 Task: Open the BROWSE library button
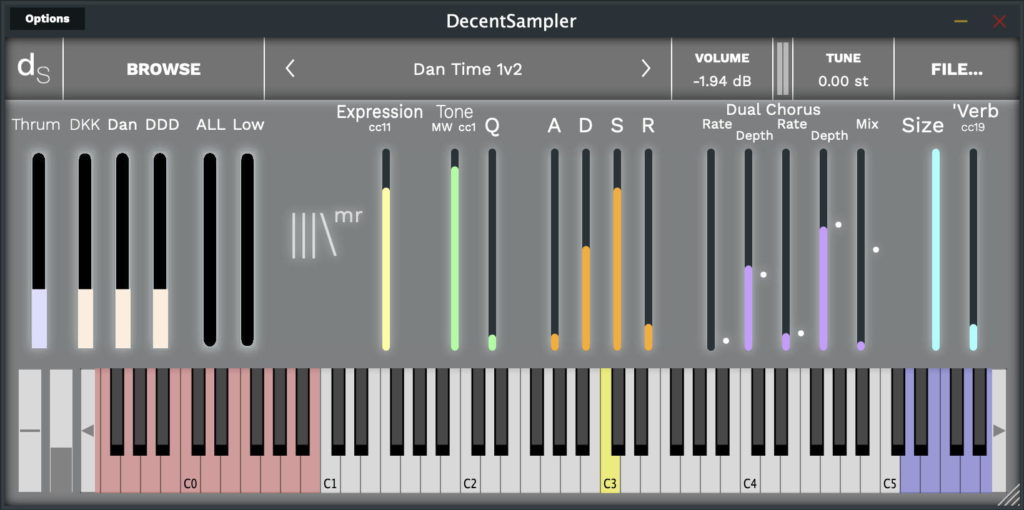163,69
